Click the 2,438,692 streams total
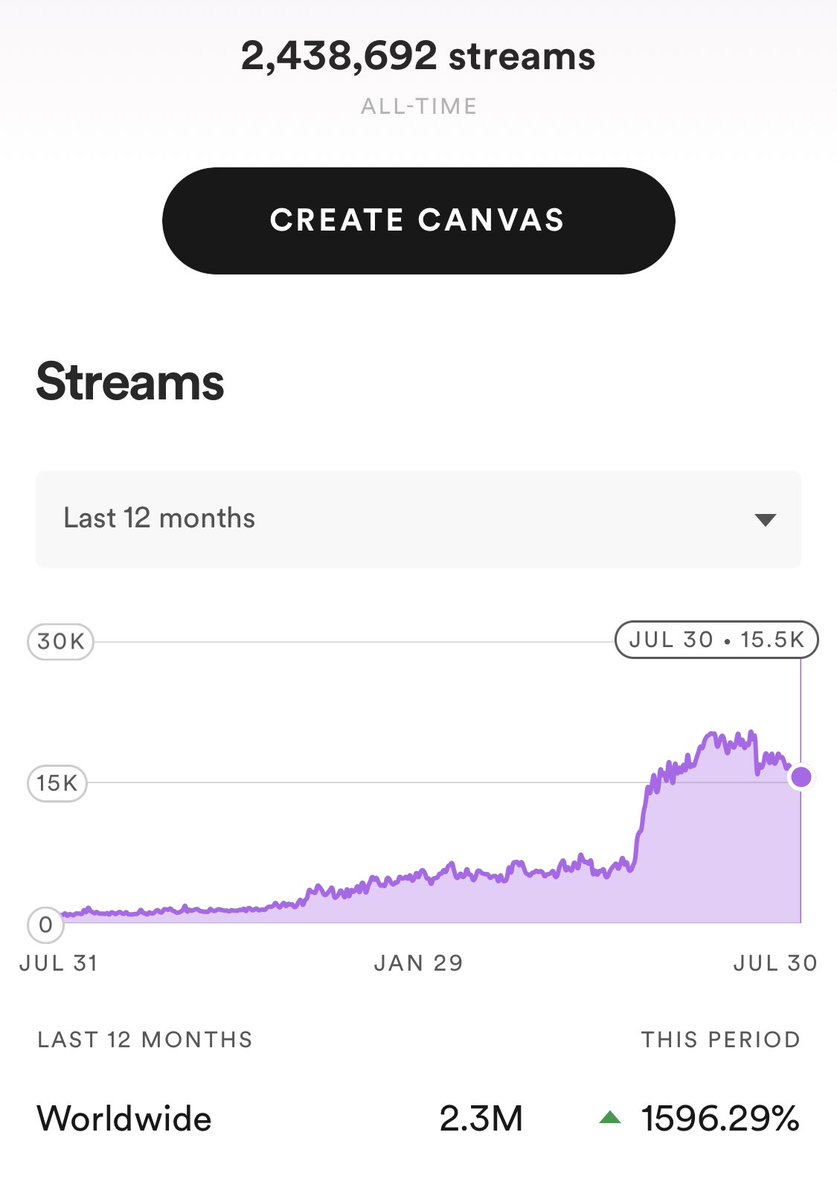837x1199 pixels. click(x=418, y=56)
